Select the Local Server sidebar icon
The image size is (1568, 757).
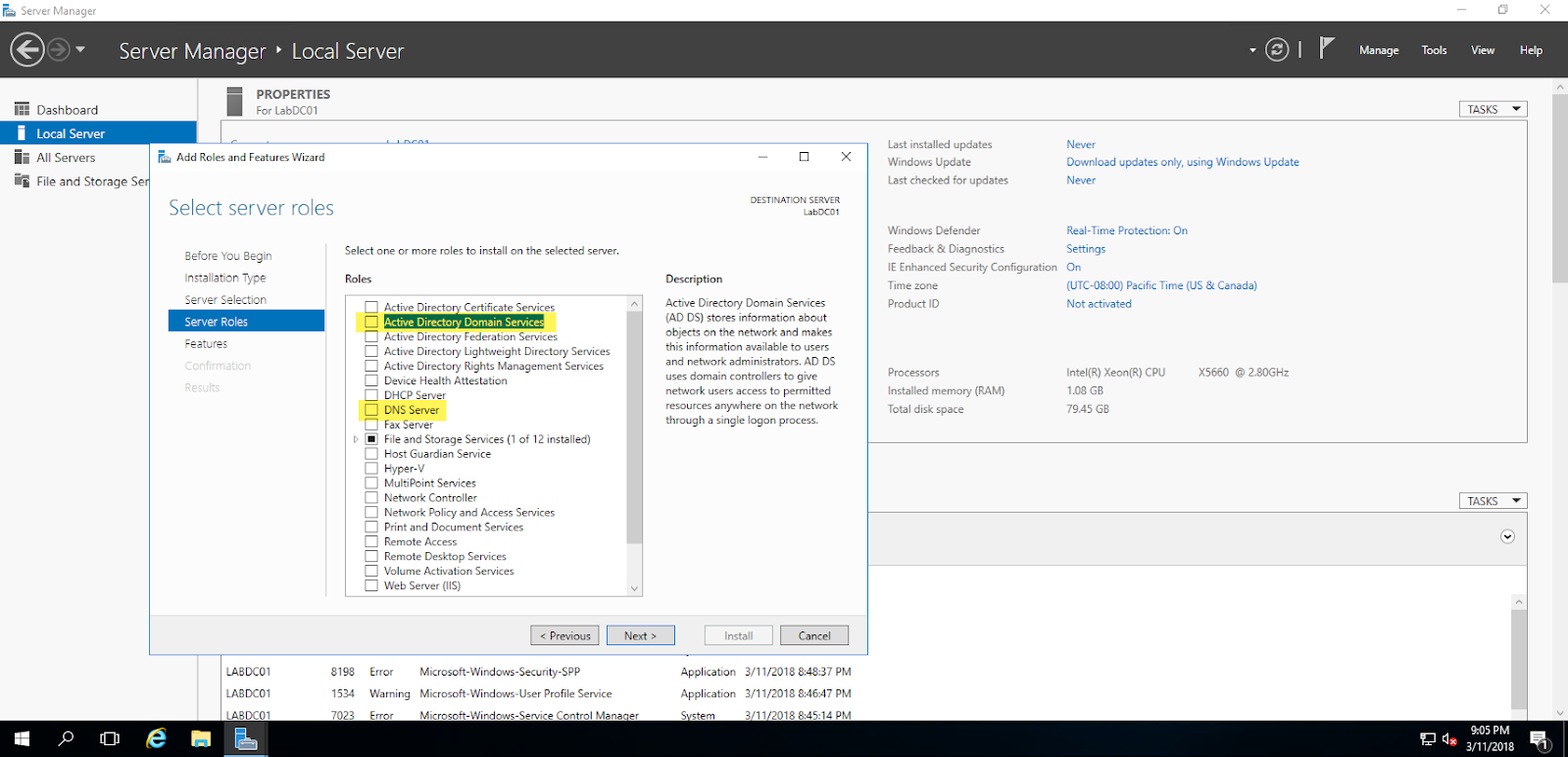point(22,133)
